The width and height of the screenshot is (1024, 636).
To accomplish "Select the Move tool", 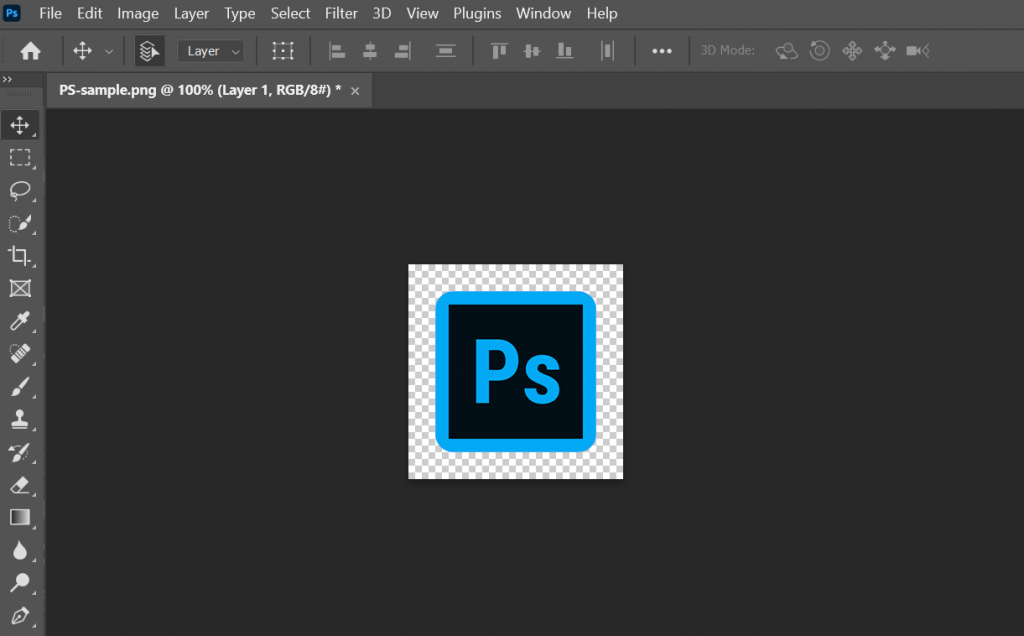I will [21, 125].
